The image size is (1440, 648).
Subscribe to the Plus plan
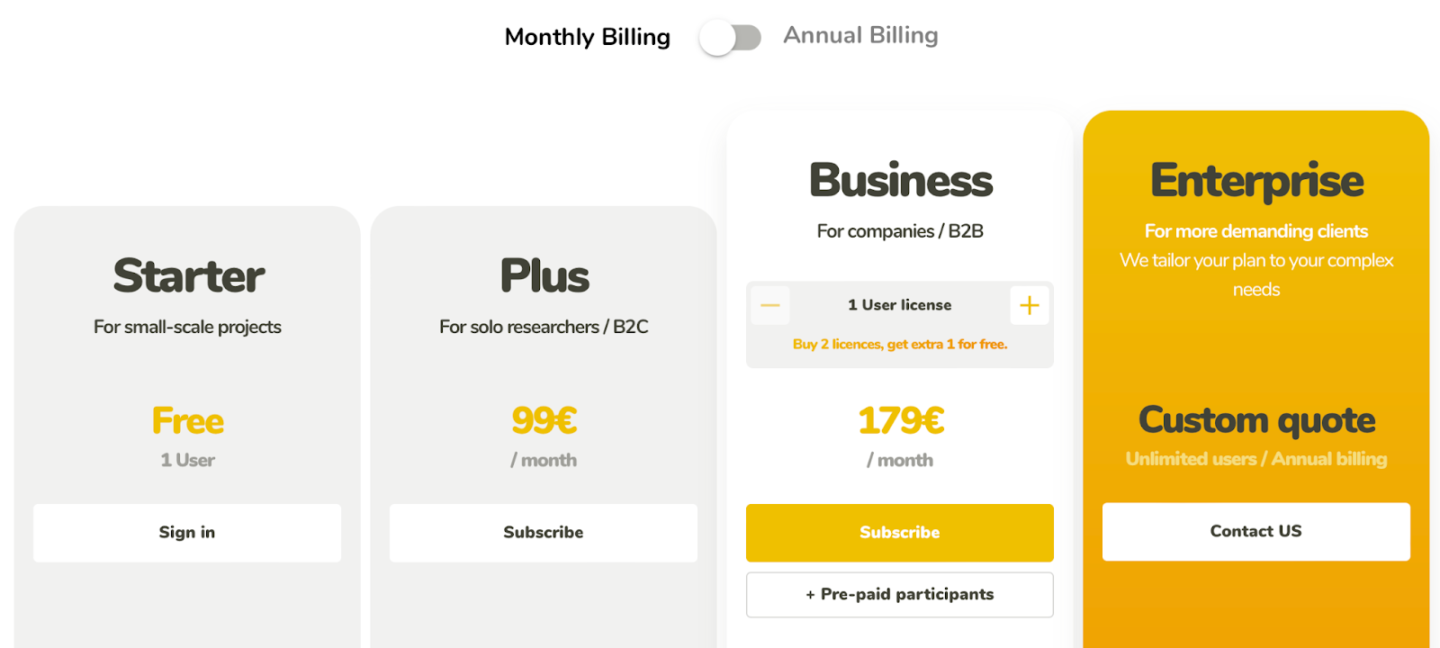[x=543, y=532]
